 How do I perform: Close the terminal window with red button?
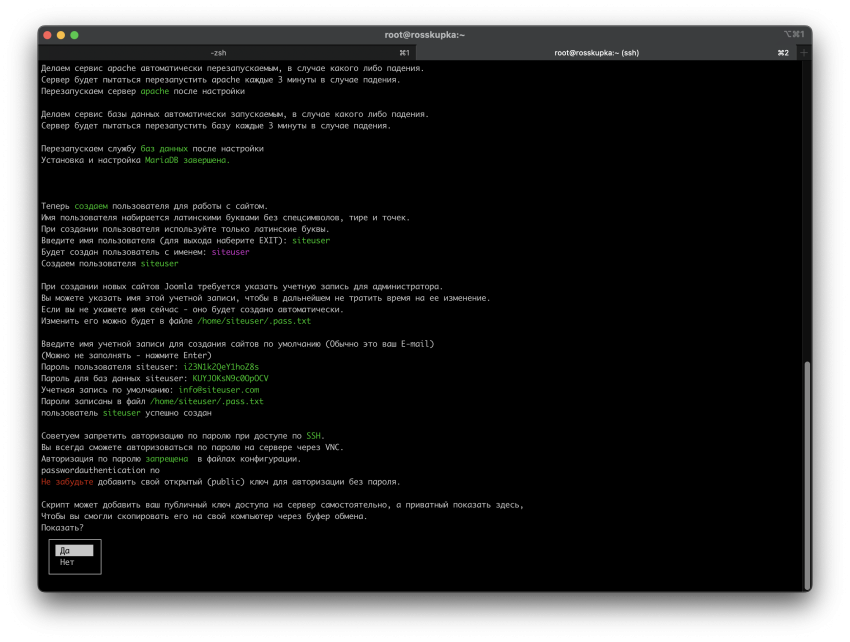47,35
